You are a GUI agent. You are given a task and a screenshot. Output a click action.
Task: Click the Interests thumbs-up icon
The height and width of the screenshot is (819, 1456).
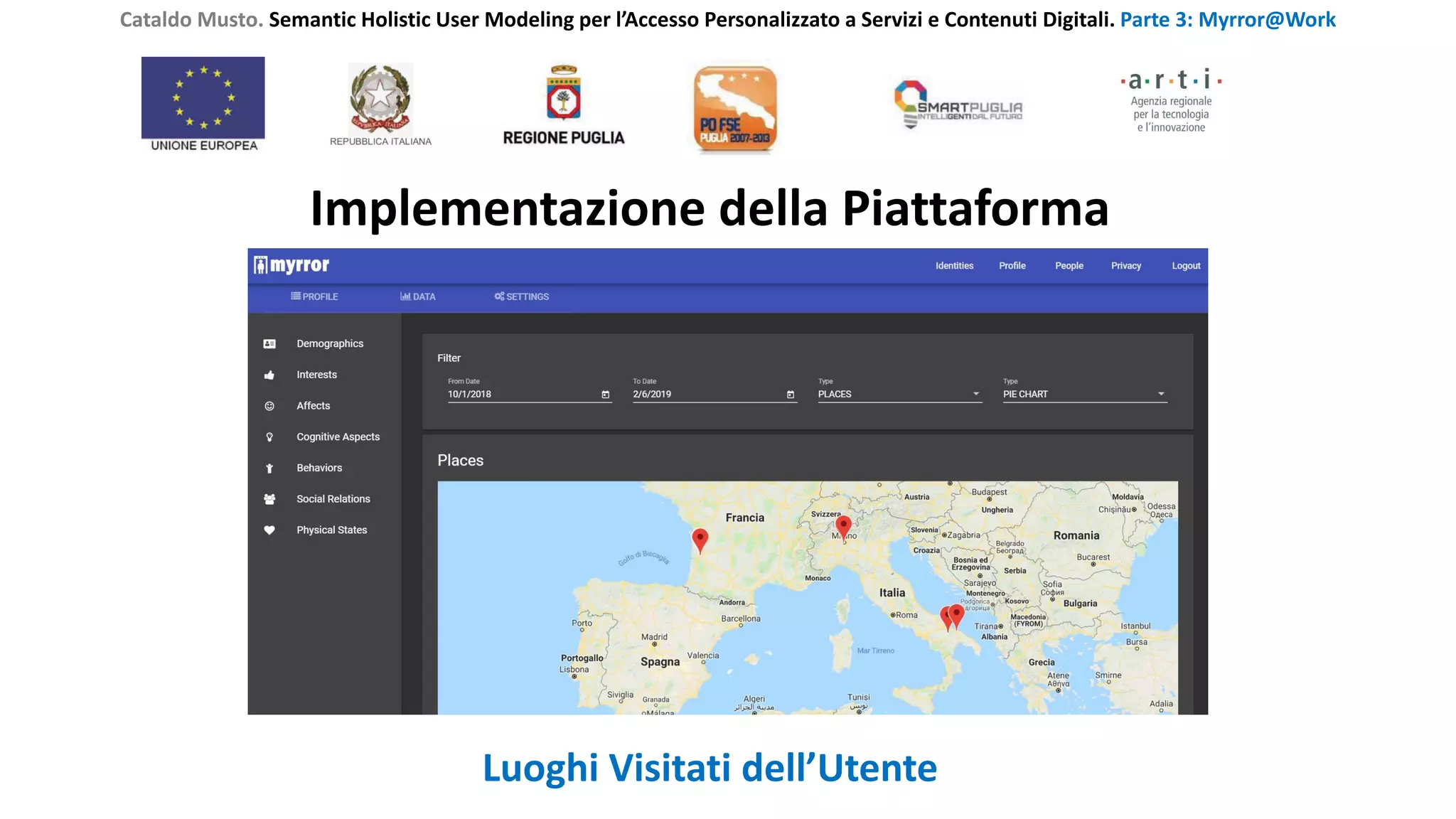269,375
